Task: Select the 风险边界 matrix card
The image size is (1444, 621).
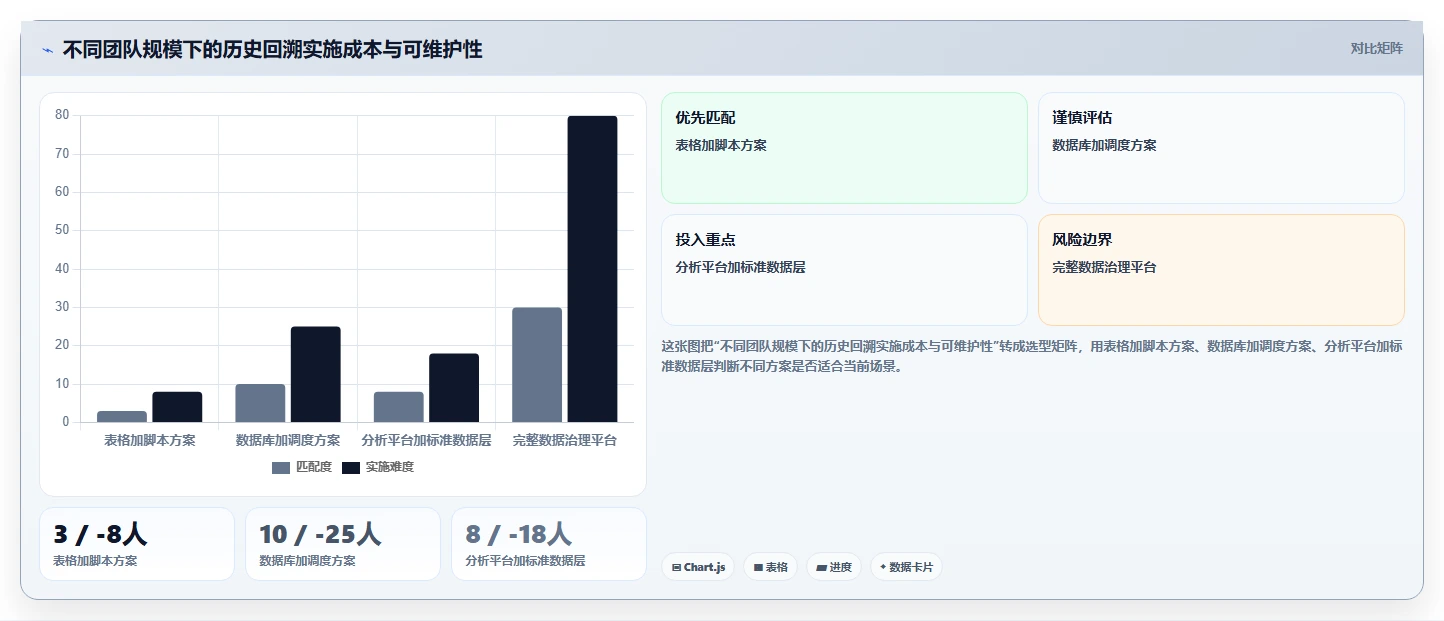Action: point(1221,270)
